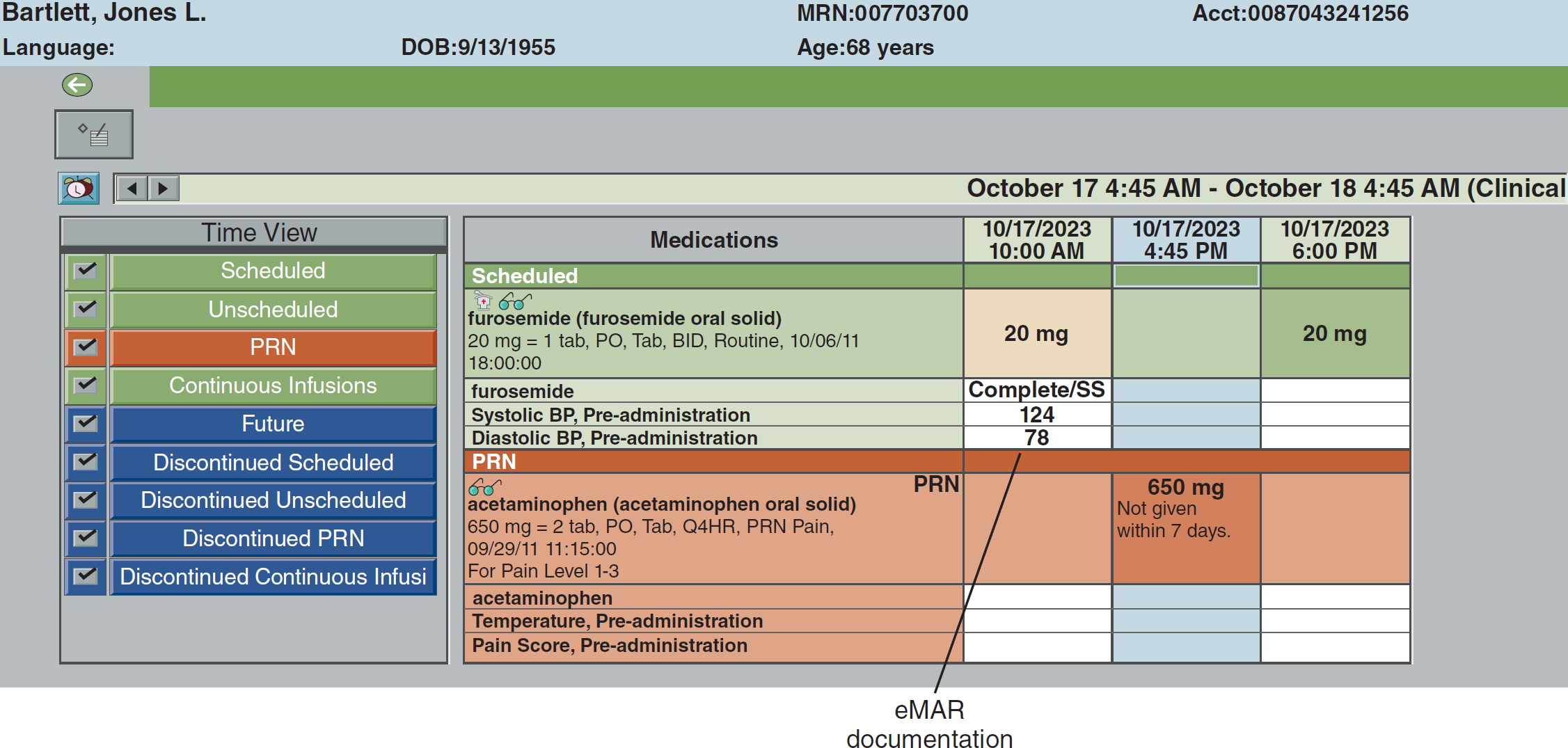Advance to next time range arrow
The image size is (1568, 748).
coord(164,189)
